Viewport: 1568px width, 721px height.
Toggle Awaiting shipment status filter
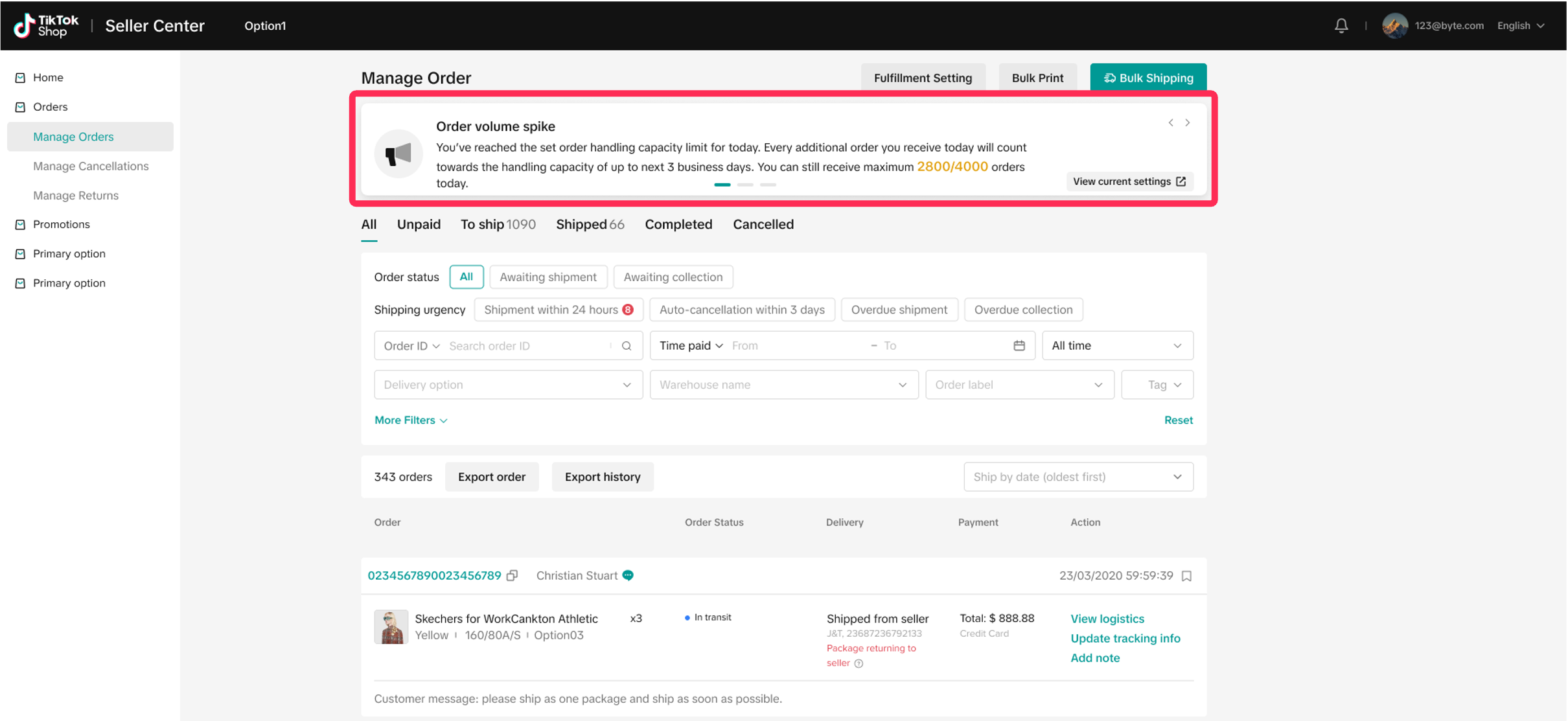coord(548,277)
